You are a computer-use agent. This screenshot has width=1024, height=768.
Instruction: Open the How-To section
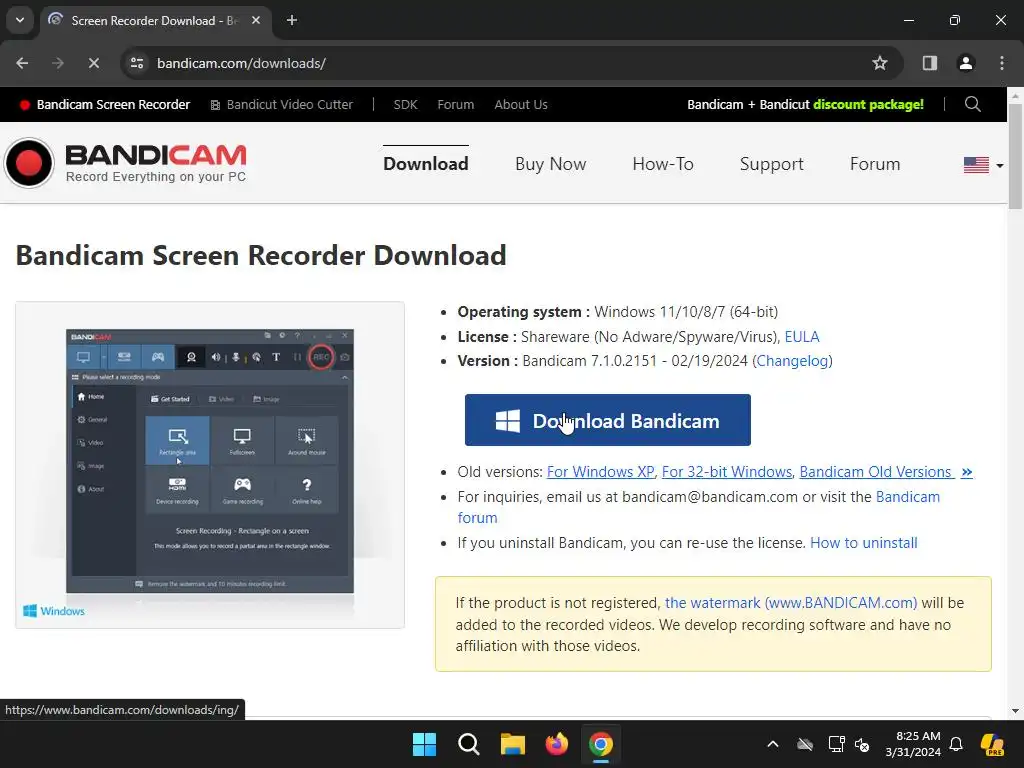[x=663, y=164]
